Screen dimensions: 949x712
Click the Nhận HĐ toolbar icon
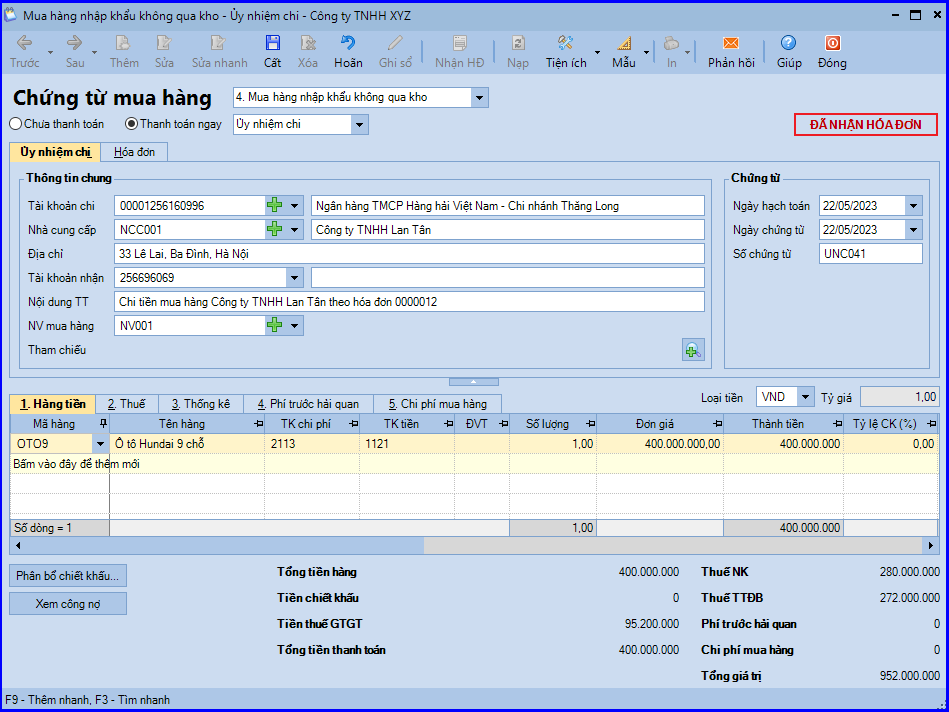459,42
